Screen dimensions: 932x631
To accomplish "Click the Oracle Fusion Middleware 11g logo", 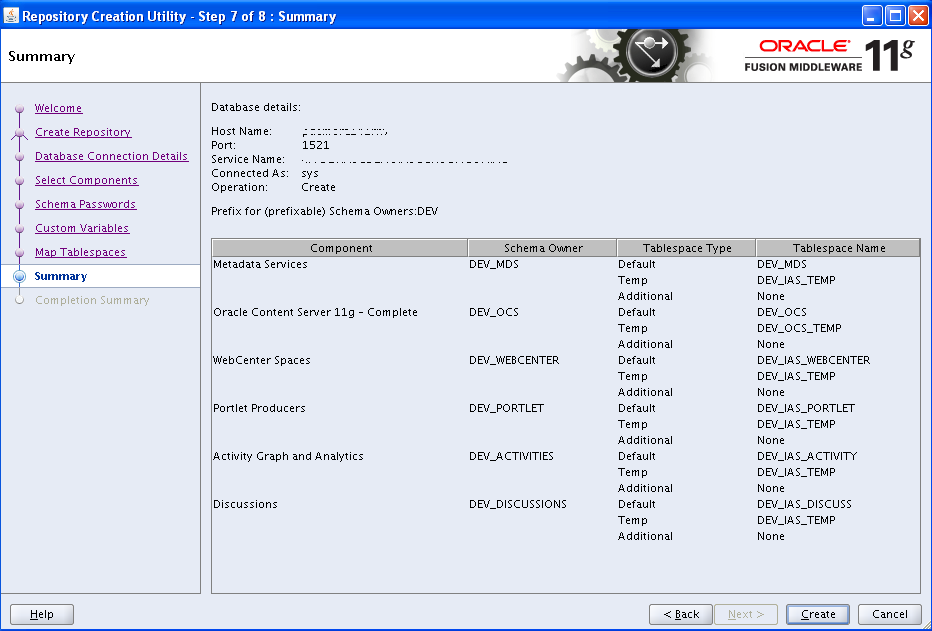I will click(829, 56).
